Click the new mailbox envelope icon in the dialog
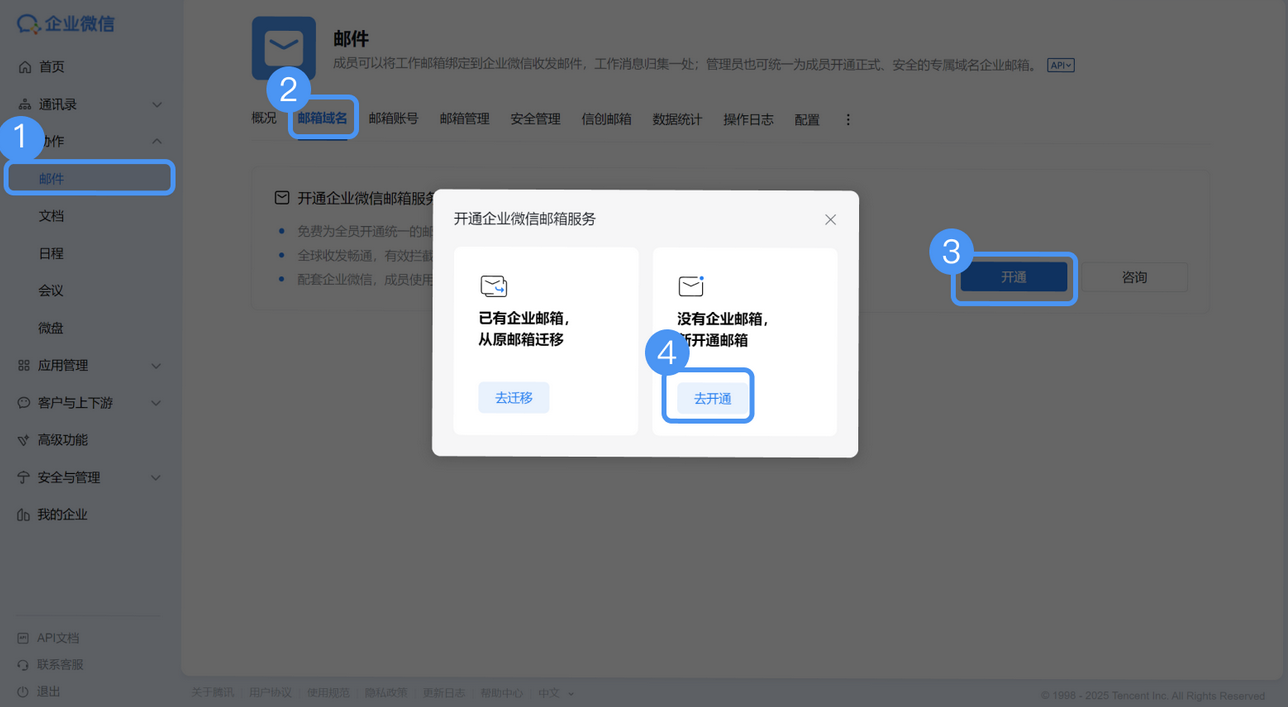This screenshot has height=707, width=1288. [691, 285]
